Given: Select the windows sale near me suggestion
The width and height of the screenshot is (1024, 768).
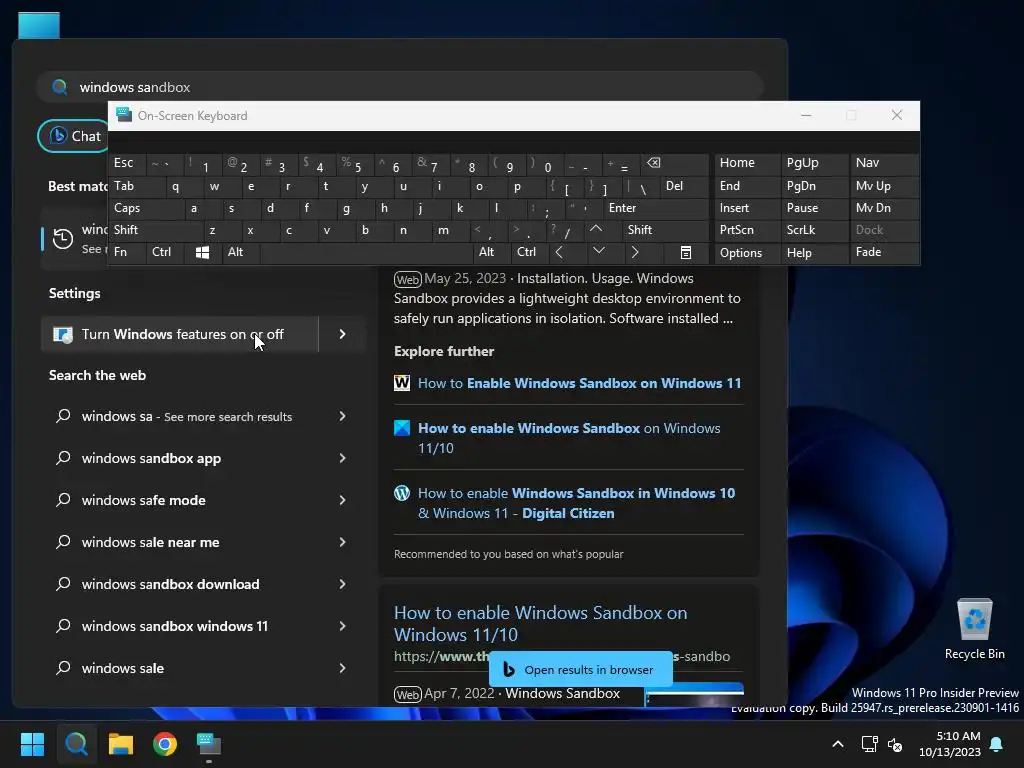Looking at the screenshot, I should click(x=150, y=542).
